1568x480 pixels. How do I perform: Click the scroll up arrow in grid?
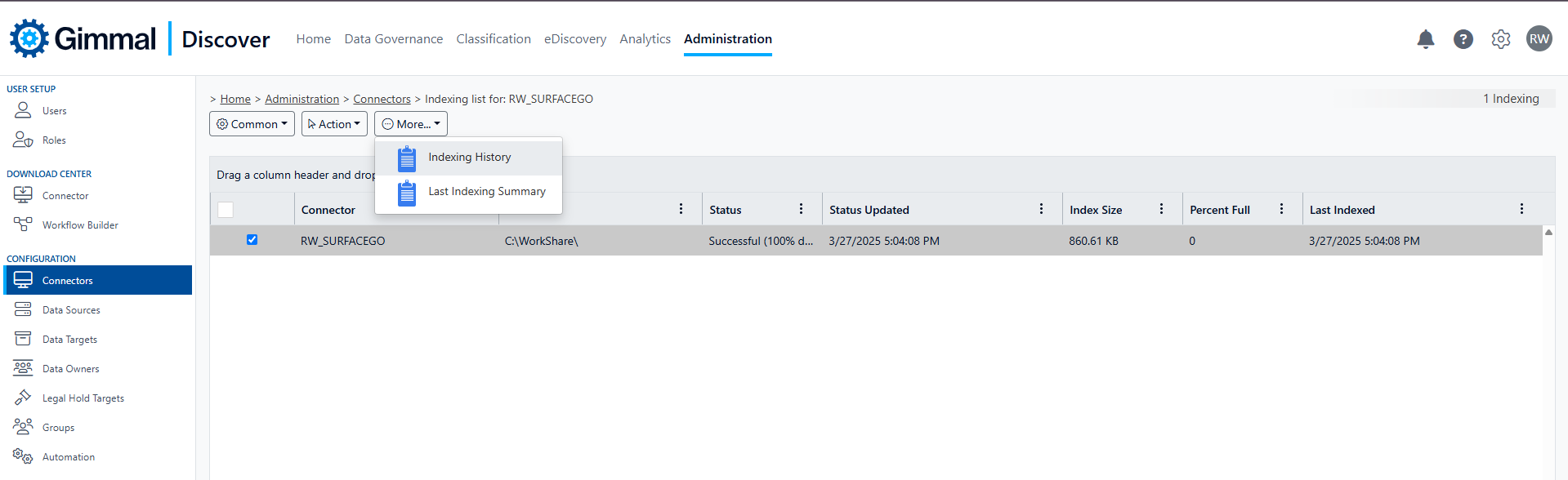tap(1548, 233)
